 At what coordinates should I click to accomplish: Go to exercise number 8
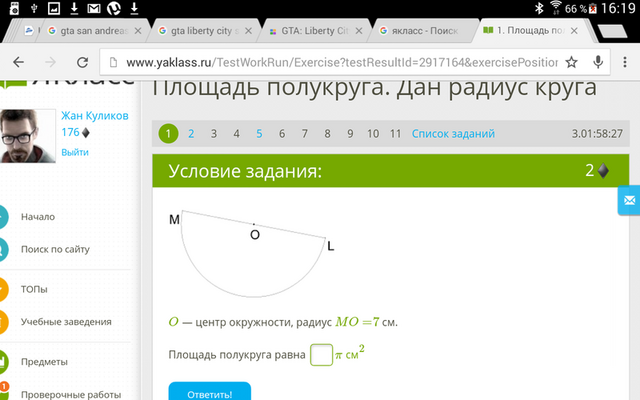click(x=327, y=134)
